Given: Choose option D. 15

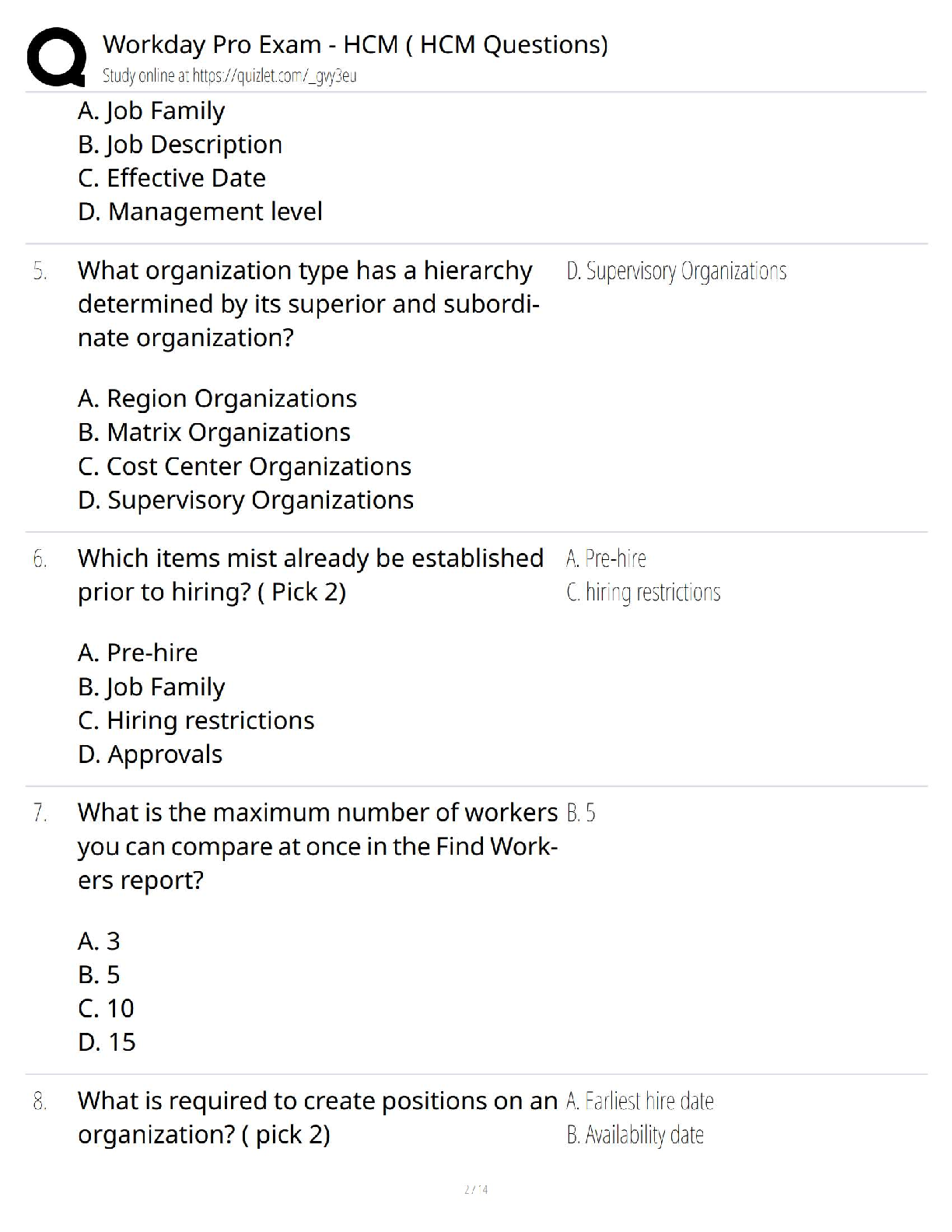Looking at the screenshot, I should 107,1042.
